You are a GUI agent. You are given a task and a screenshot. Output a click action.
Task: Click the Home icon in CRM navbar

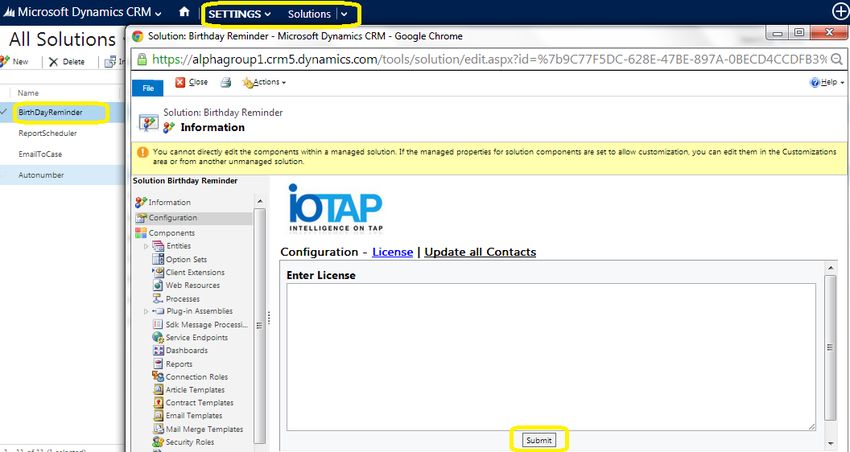click(184, 12)
